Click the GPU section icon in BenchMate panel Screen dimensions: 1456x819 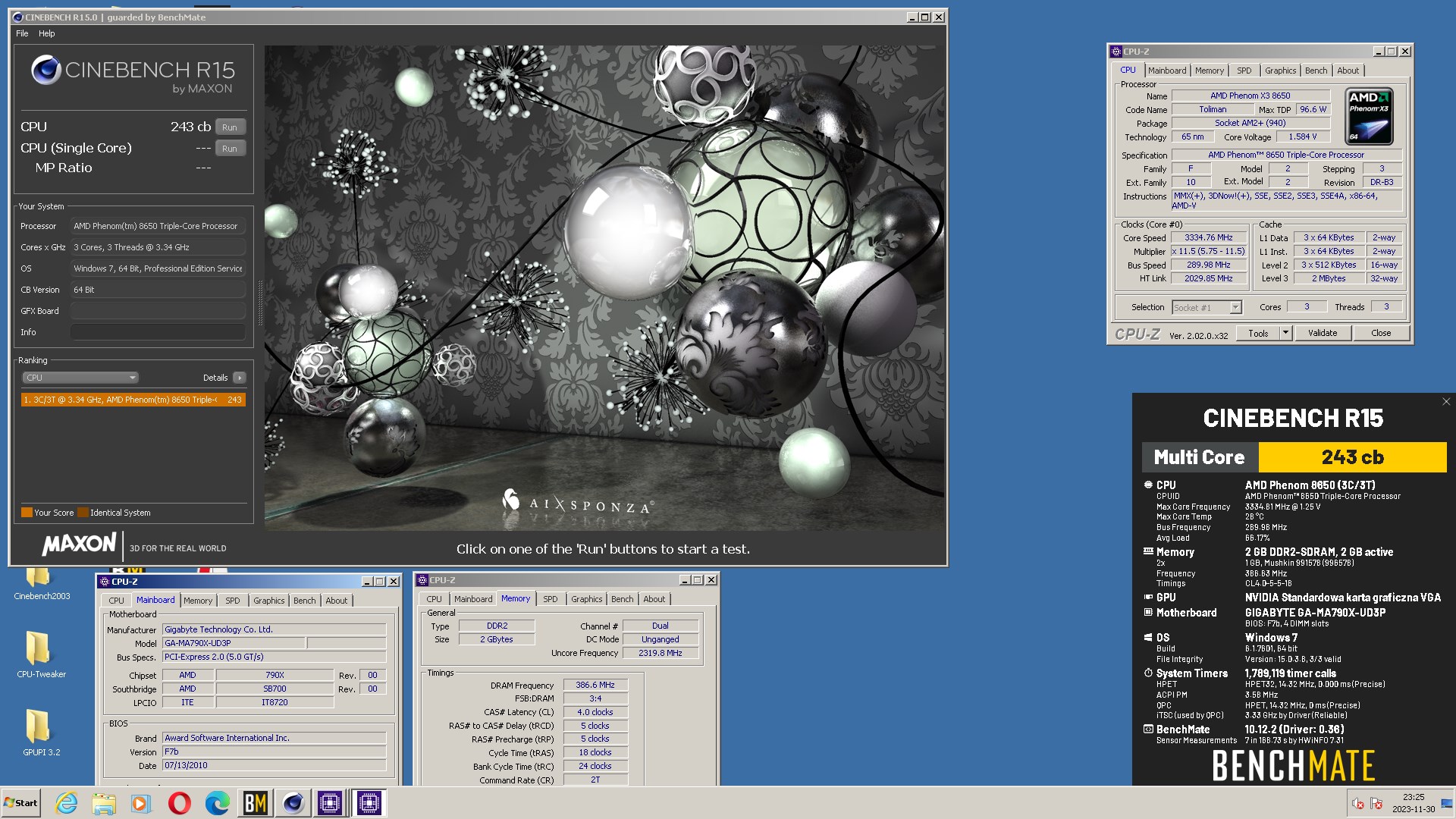tap(1148, 597)
